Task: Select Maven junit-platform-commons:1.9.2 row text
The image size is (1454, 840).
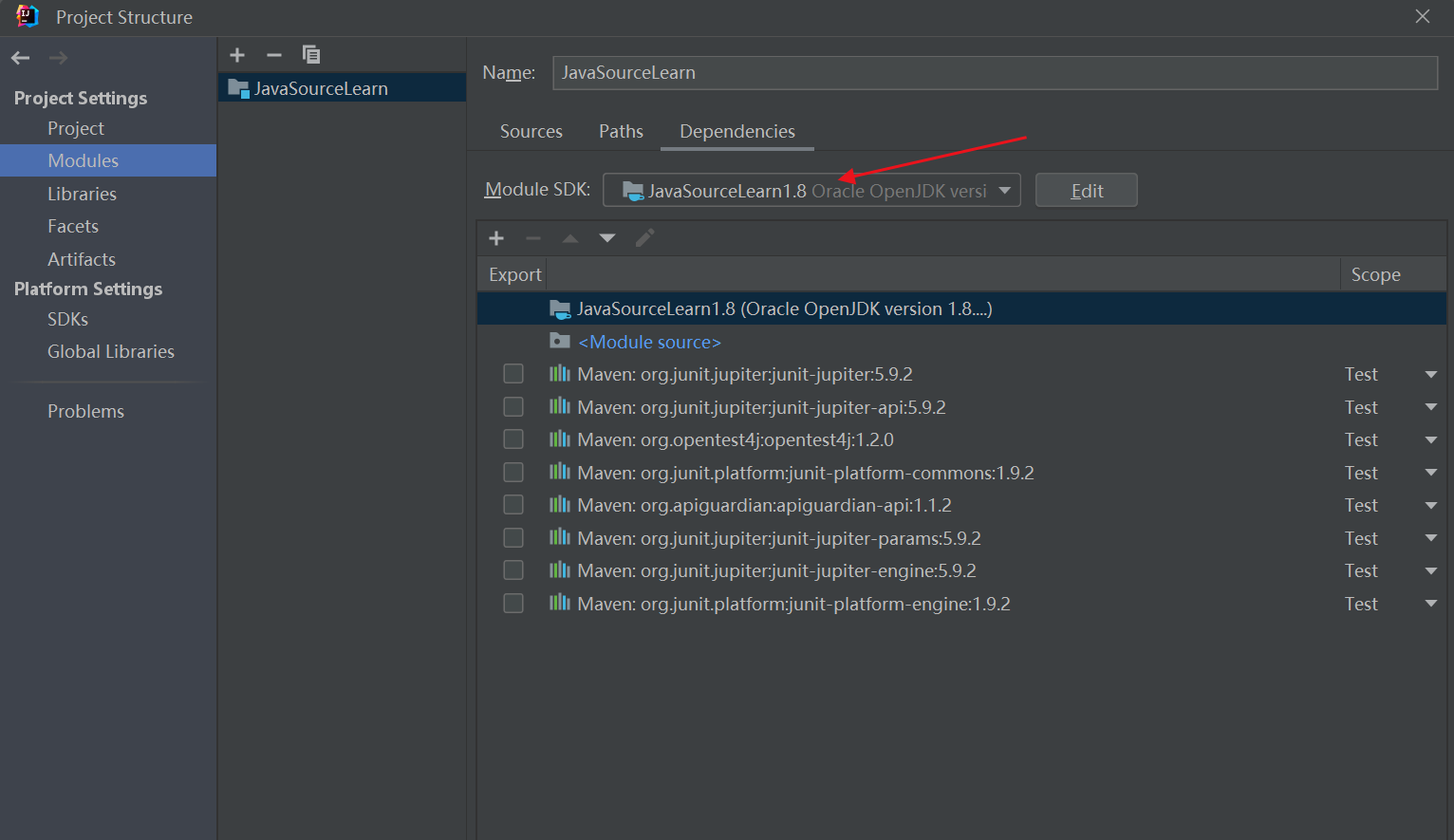Action: [806, 473]
